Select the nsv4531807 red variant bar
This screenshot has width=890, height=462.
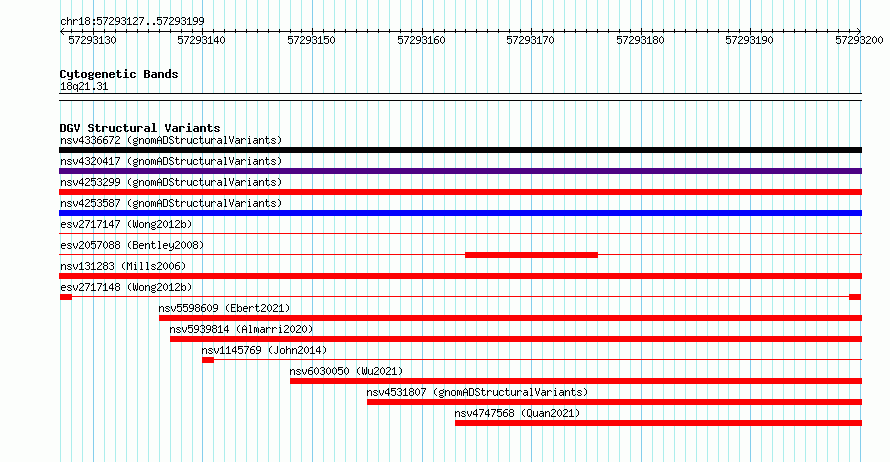614,402
